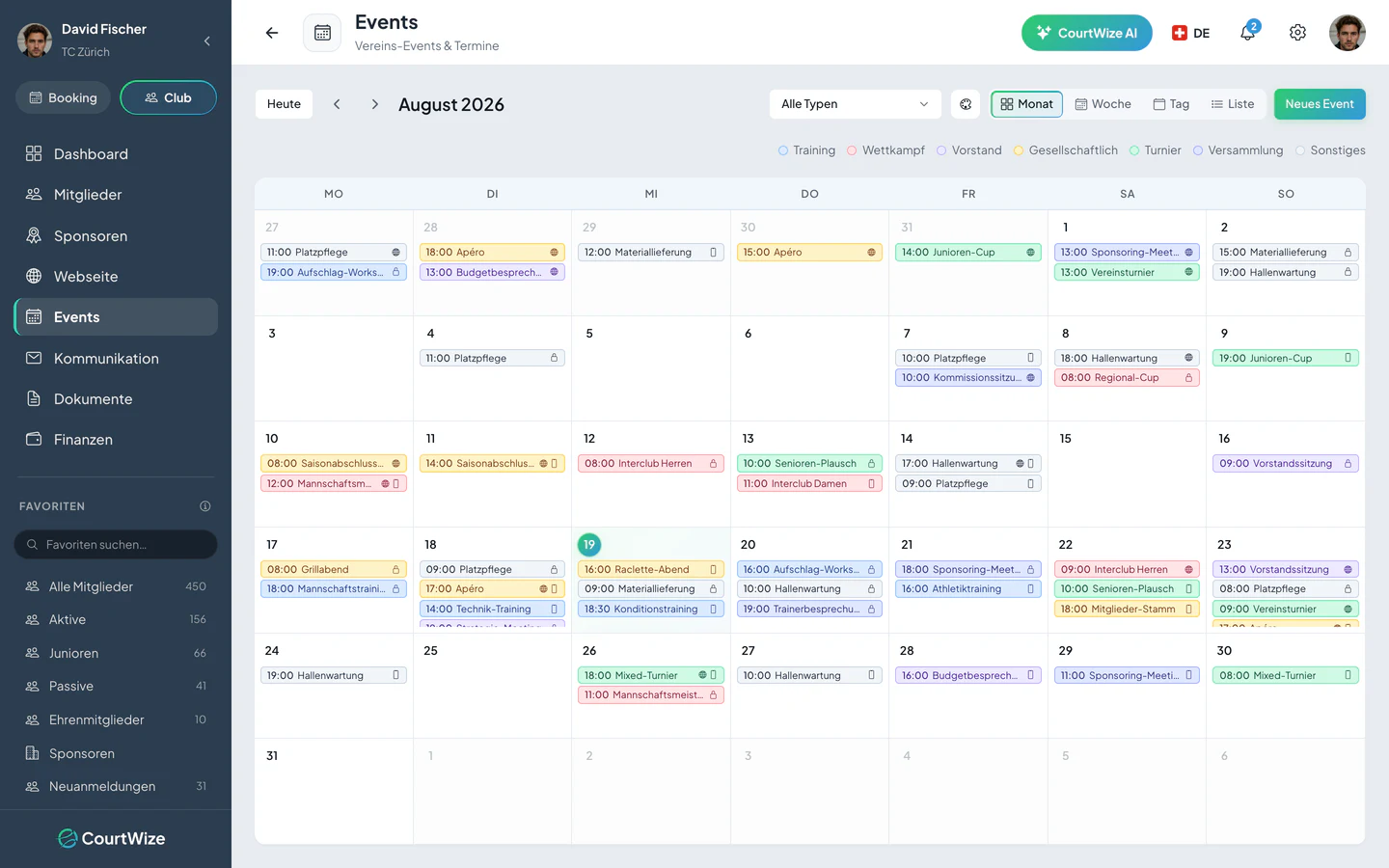1389x868 pixels.
Task: Toggle the Sonstiges type filter
Action: (1330, 150)
